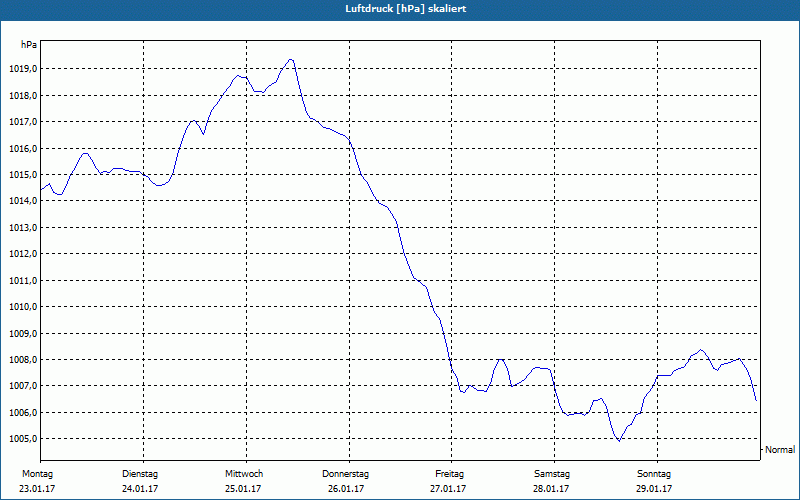Image resolution: width=800 pixels, height=500 pixels.
Task: Click the 1009,0 axis value
Action: [x=22, y=333]
